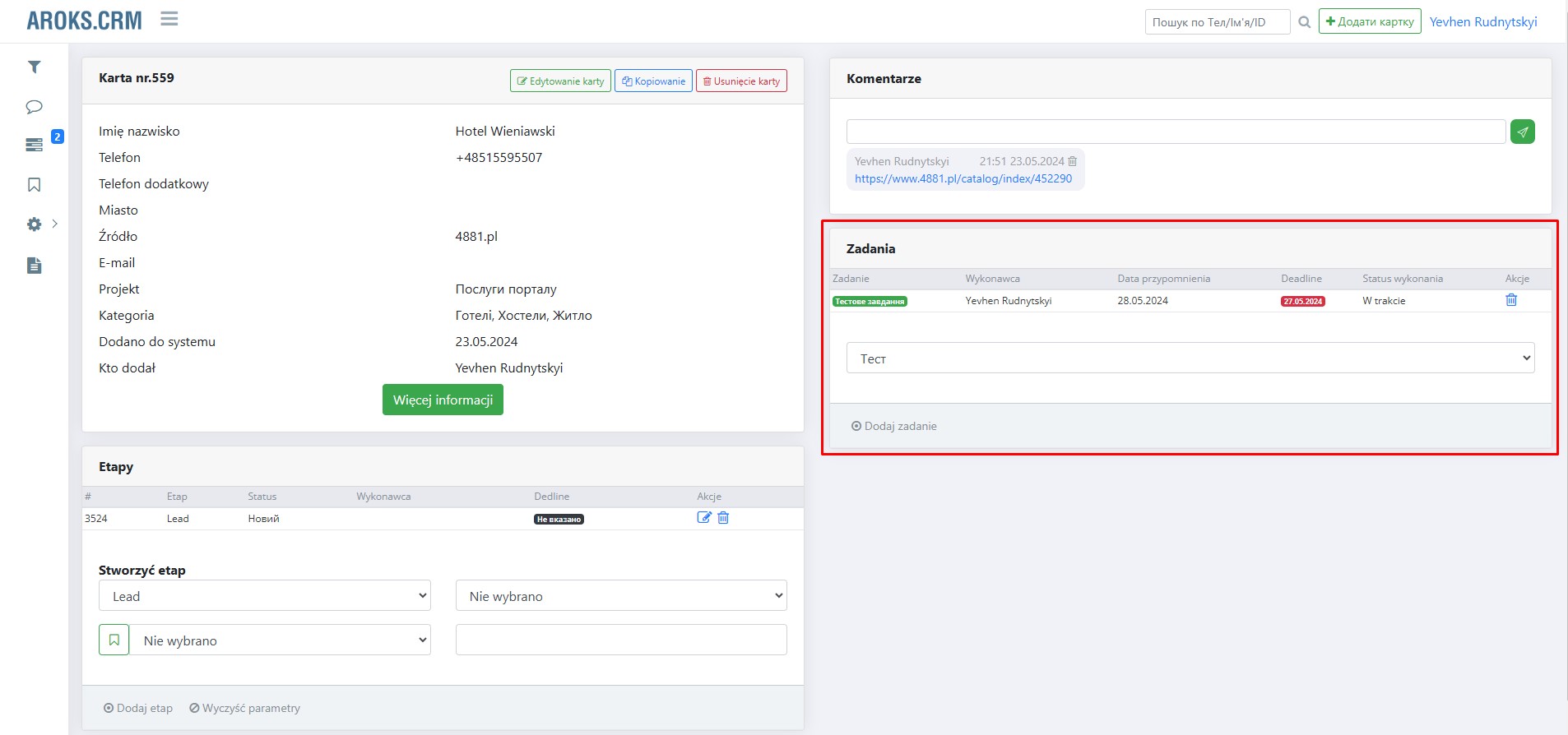Click the notification badge showing 2
Screen dimensions: 1568x735
[x=58, y=136]
